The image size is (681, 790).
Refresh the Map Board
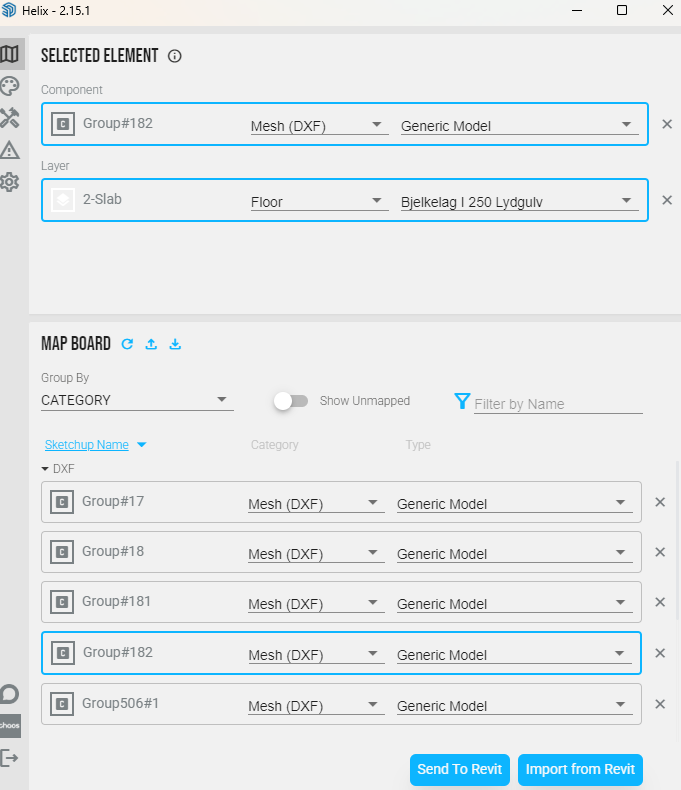(127, 344)
